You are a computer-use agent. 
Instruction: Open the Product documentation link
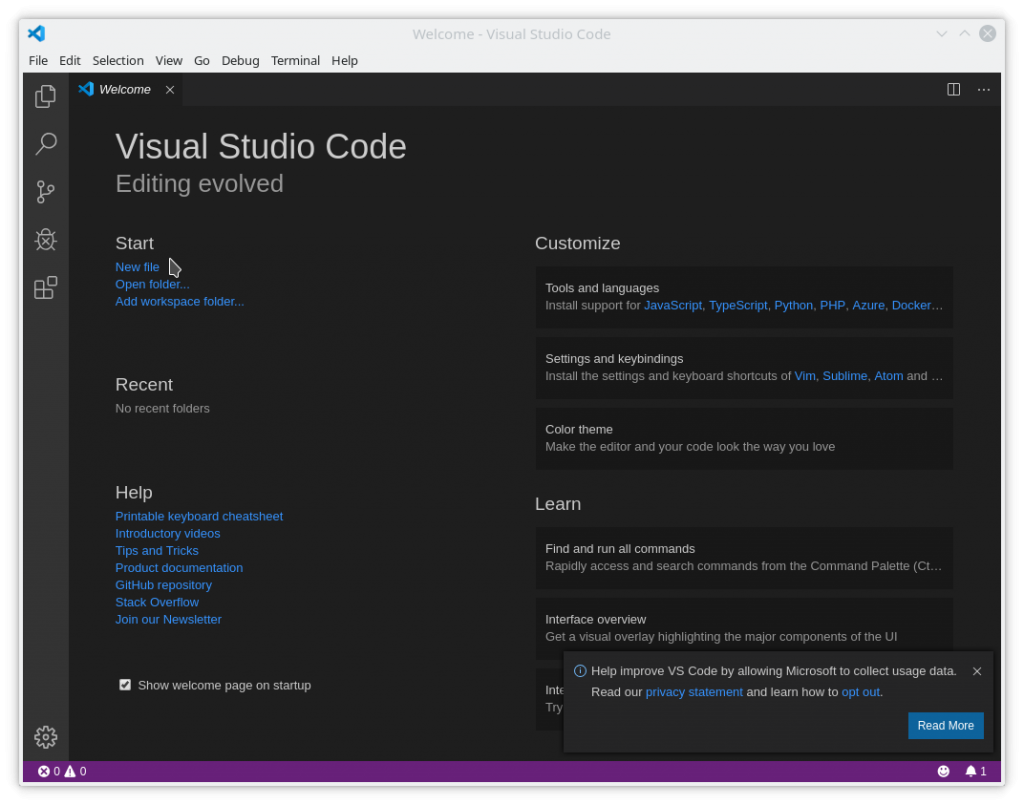click(179, 568)
